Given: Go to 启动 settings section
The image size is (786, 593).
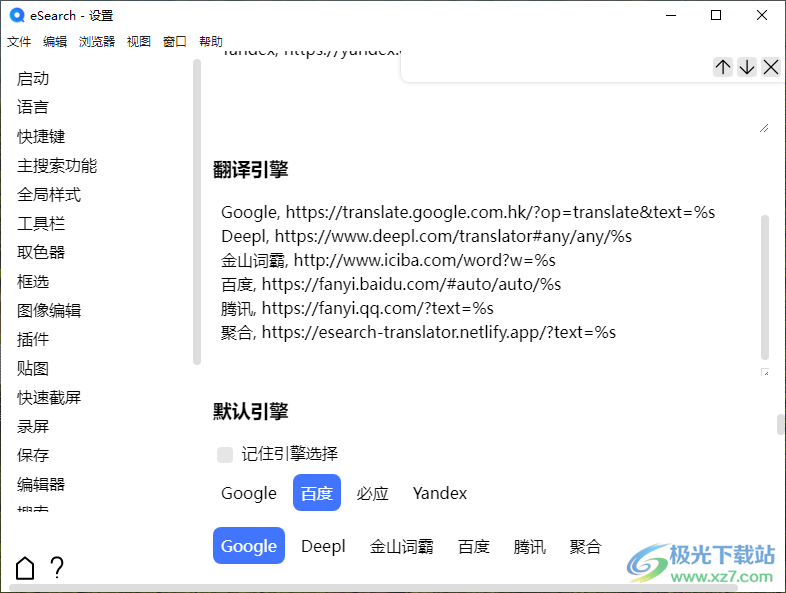Looking at the screenshot, I should (33, 79).
